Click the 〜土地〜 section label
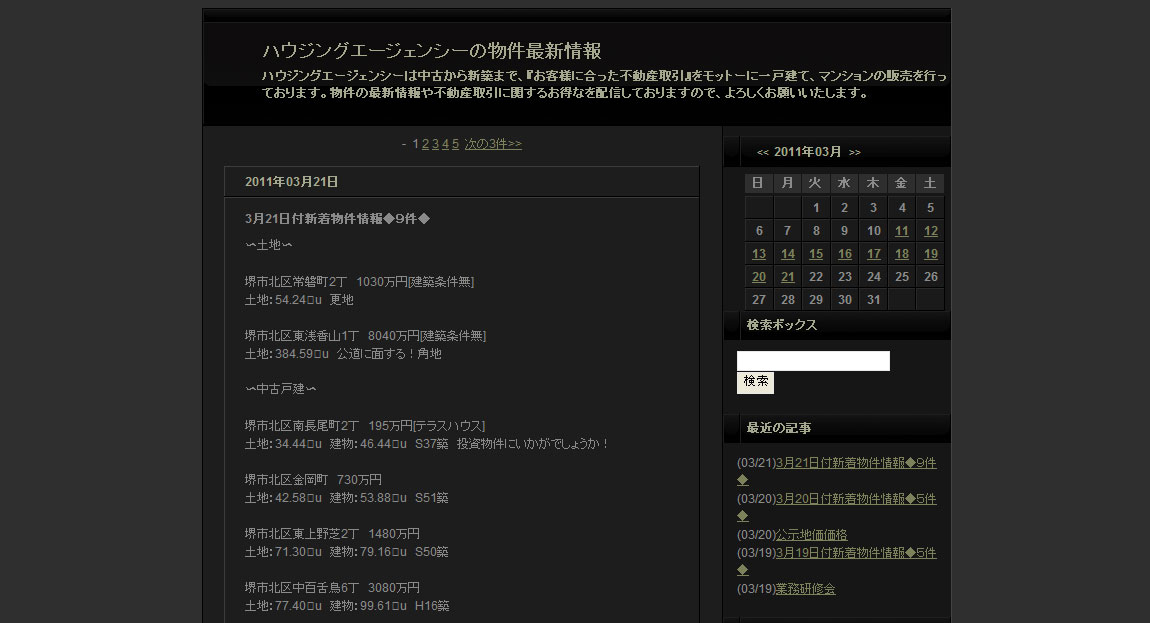The width and height of the screenshot is (1150, 623). [x=268, y=245]
